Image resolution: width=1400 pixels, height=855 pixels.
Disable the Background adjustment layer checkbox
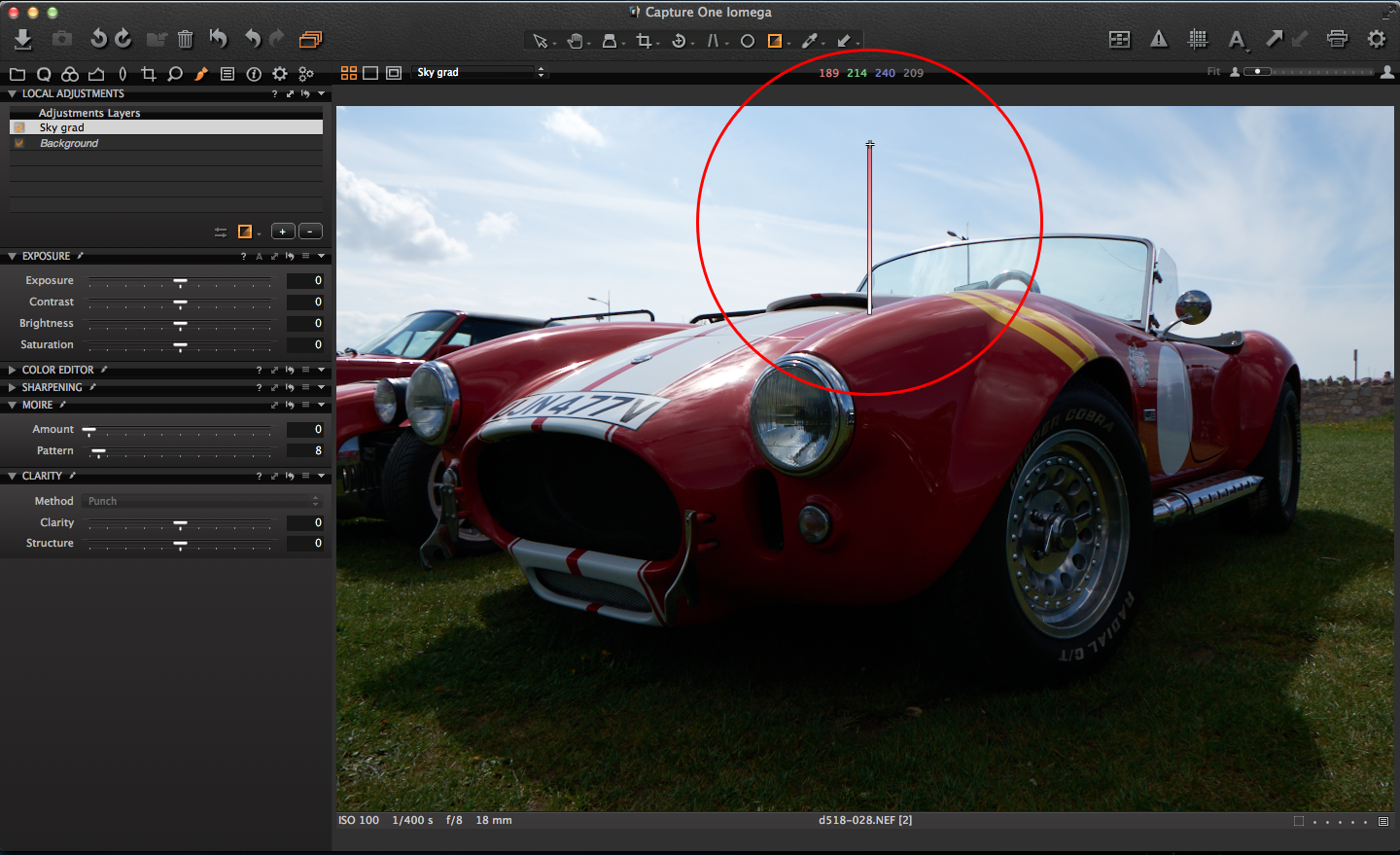[17, 143]
